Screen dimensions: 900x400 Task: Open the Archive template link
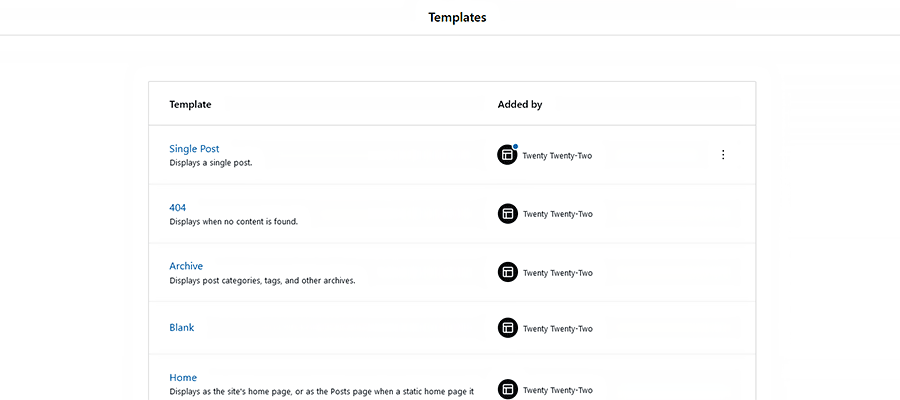point(186,266)
